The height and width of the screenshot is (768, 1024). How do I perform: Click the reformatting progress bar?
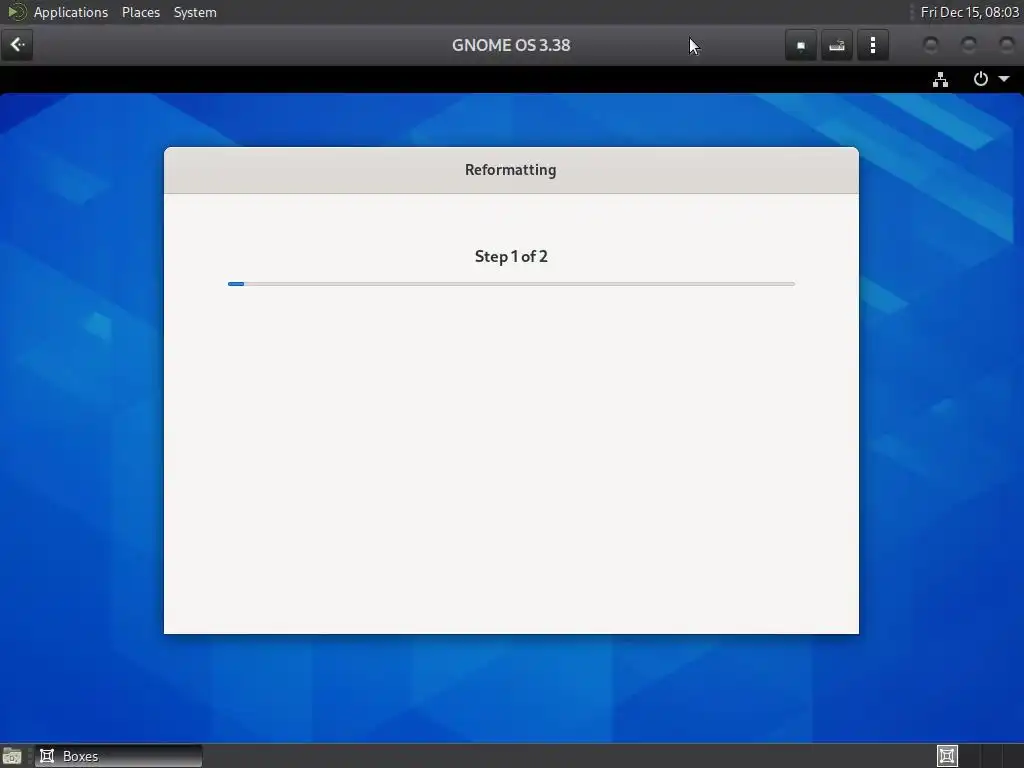(511, 284)
